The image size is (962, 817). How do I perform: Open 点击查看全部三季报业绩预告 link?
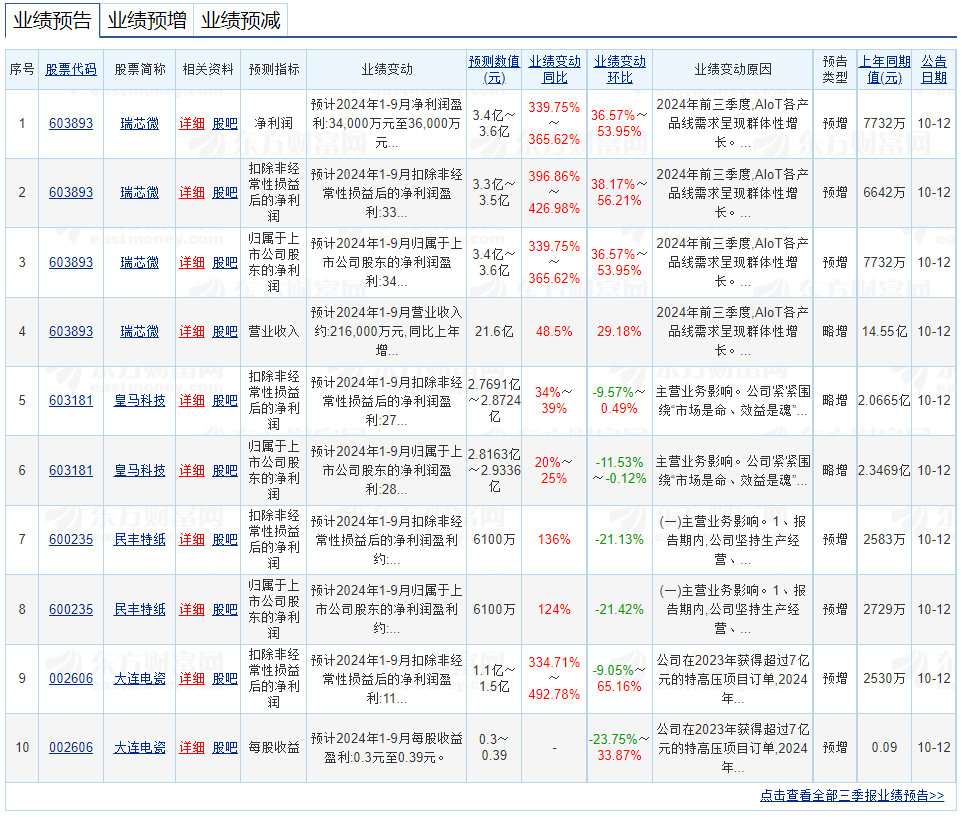tap(851, 796)
